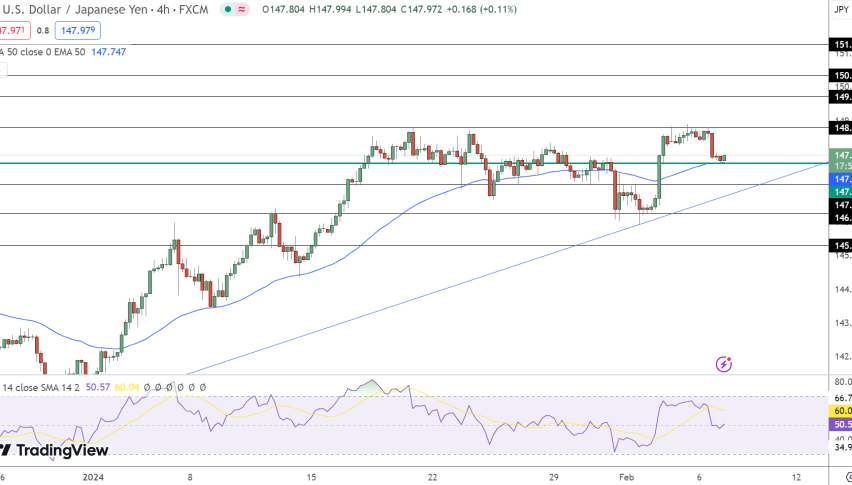Click the RSI value 50.57 in legend
Viewport: 852px width, 485px height.
pos(98,387)
